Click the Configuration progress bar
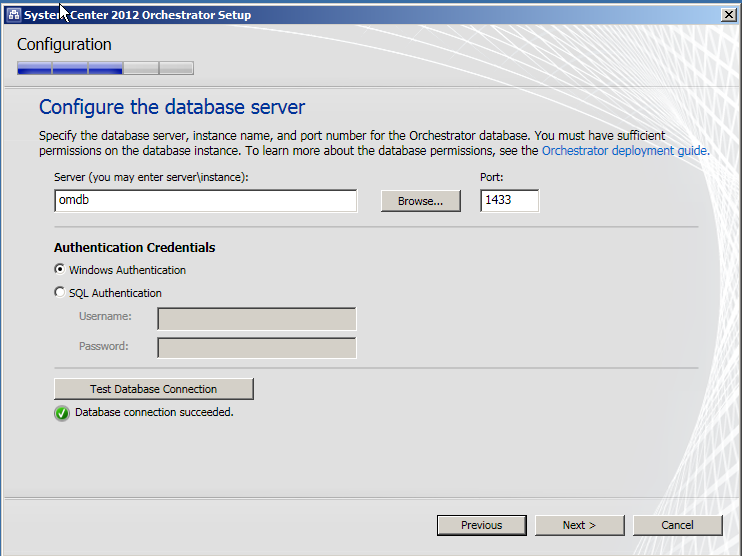 tap(105, 68)
